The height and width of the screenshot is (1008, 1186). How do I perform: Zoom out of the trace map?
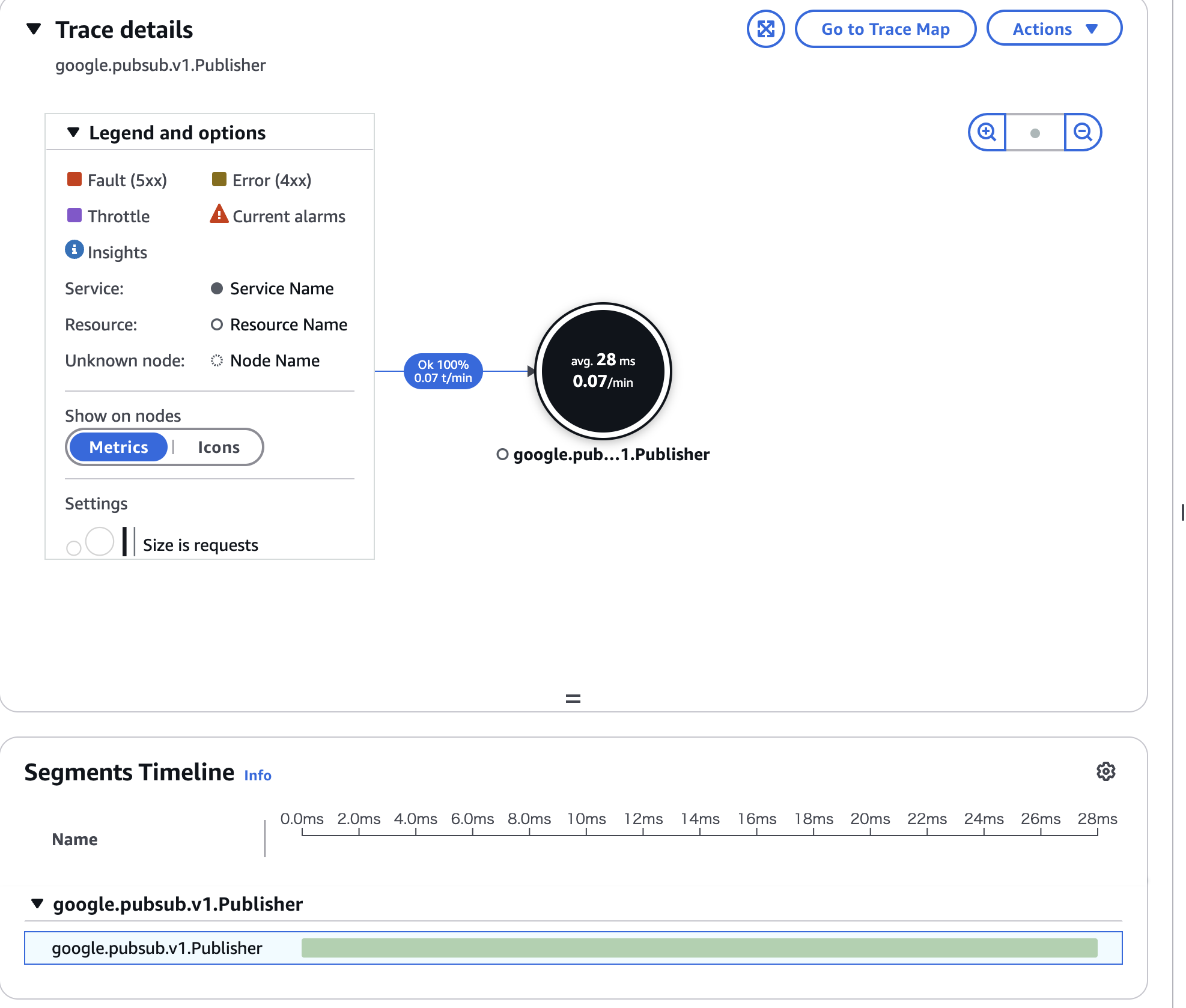click(1083, 132)
